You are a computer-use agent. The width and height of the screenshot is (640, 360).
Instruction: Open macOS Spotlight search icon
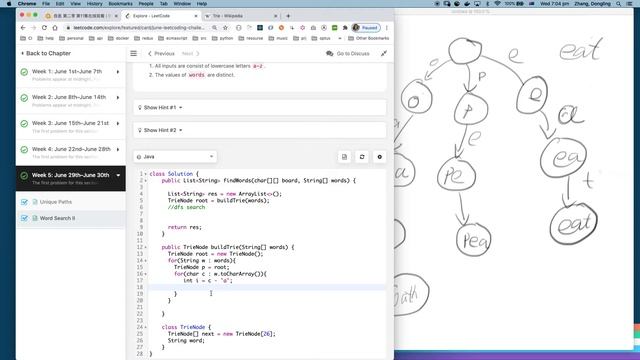click(x=619, y=4)
